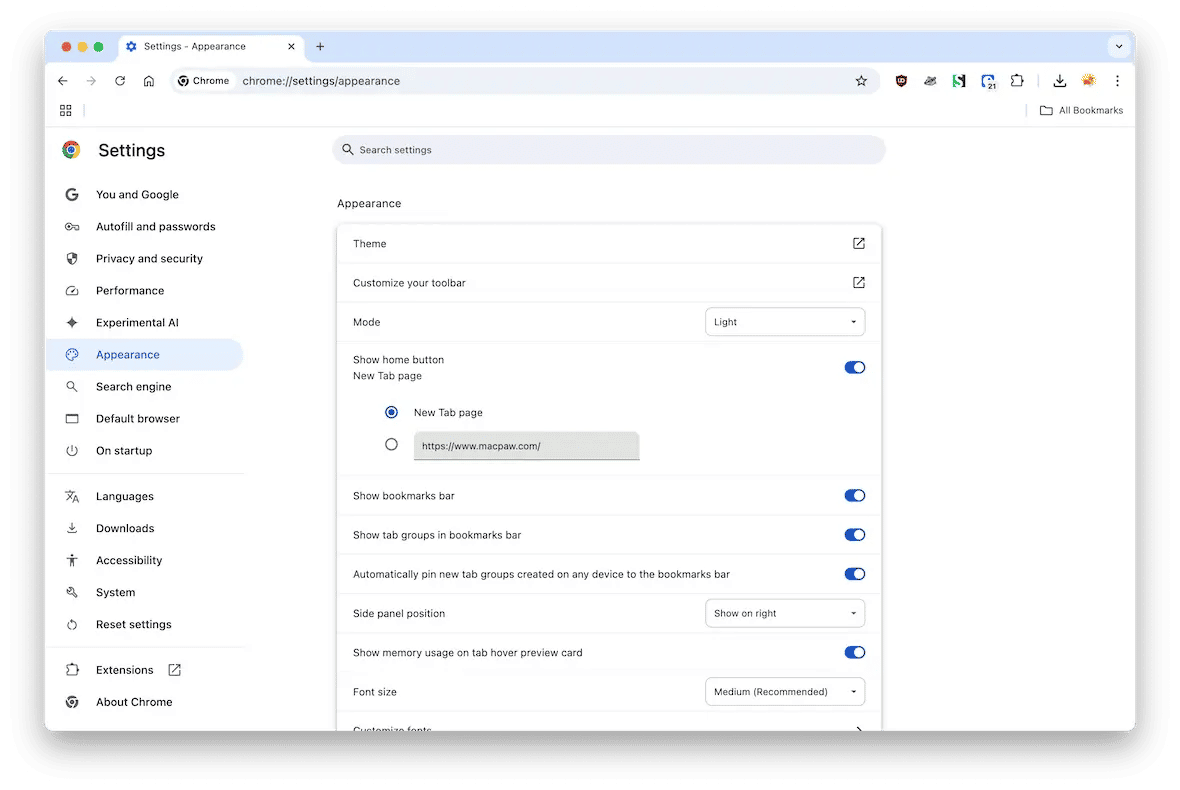Open Chrome three-dot menu
This screenshot has width=1180, height=790.
(x=1117, y=81)
